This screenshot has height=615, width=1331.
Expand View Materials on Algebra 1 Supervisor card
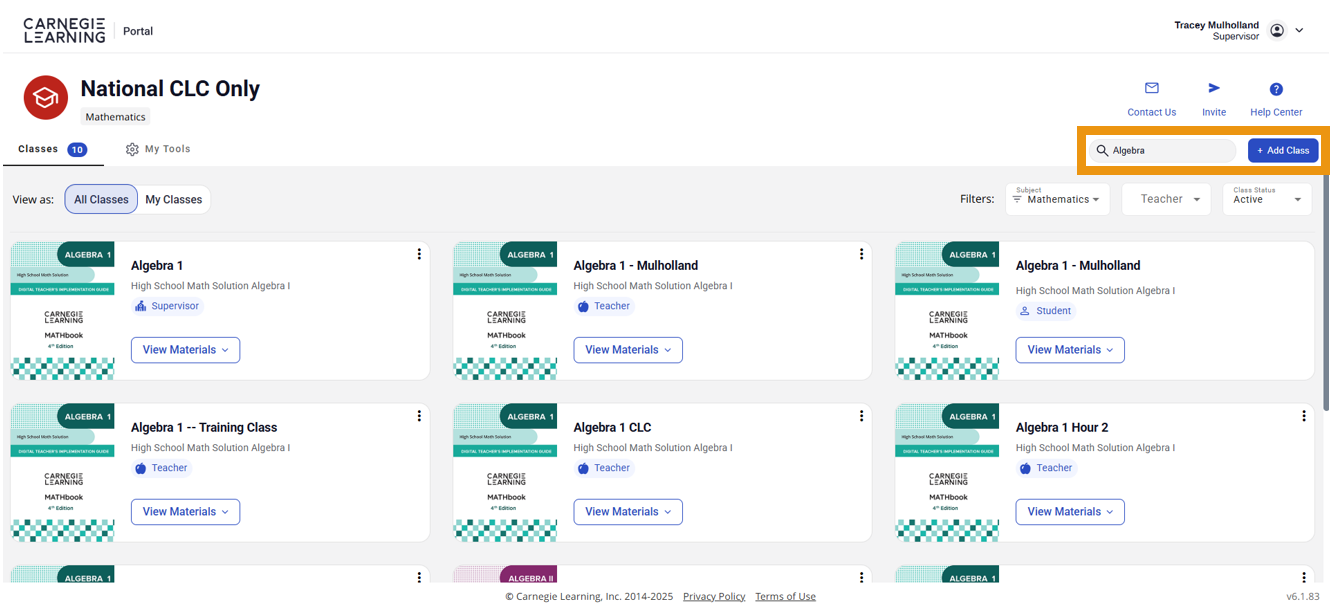(x=185, y=350)
